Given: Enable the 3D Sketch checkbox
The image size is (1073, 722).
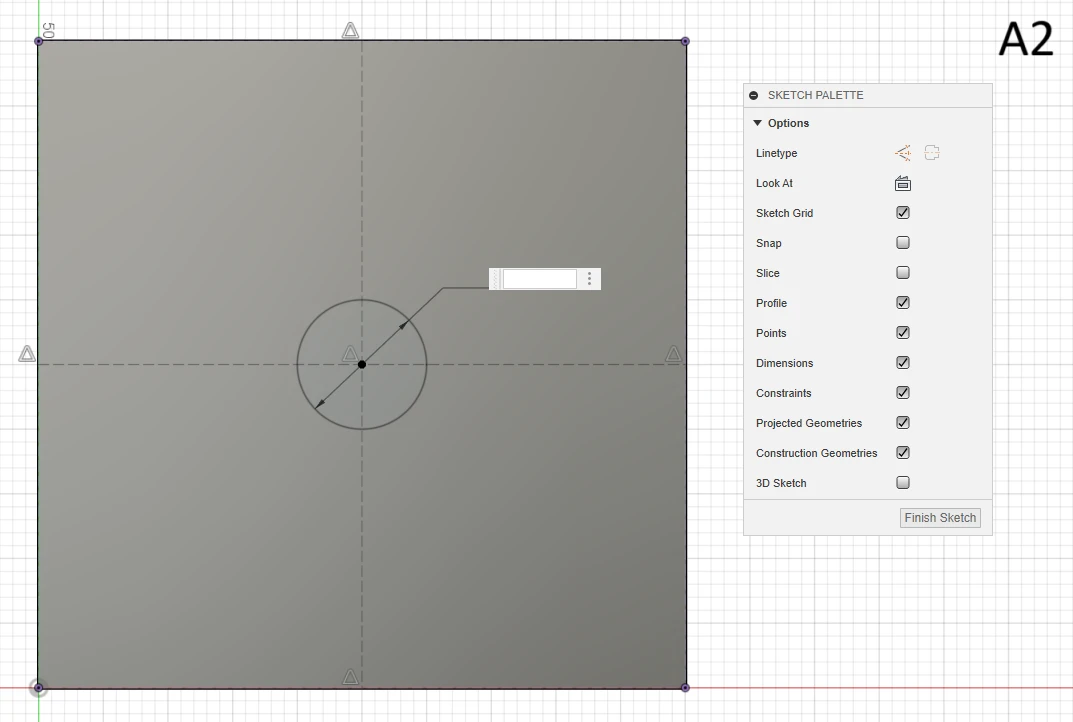Looking at the screenshot, I should point(903,482).
